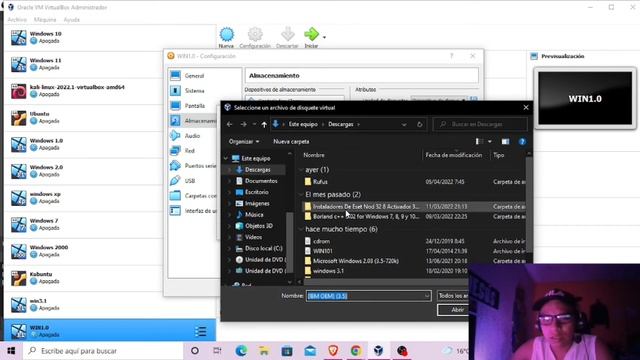The image size is (640, 360).
Task: Select the win3.1 virtual machine
Action: (x=109, y=304)
